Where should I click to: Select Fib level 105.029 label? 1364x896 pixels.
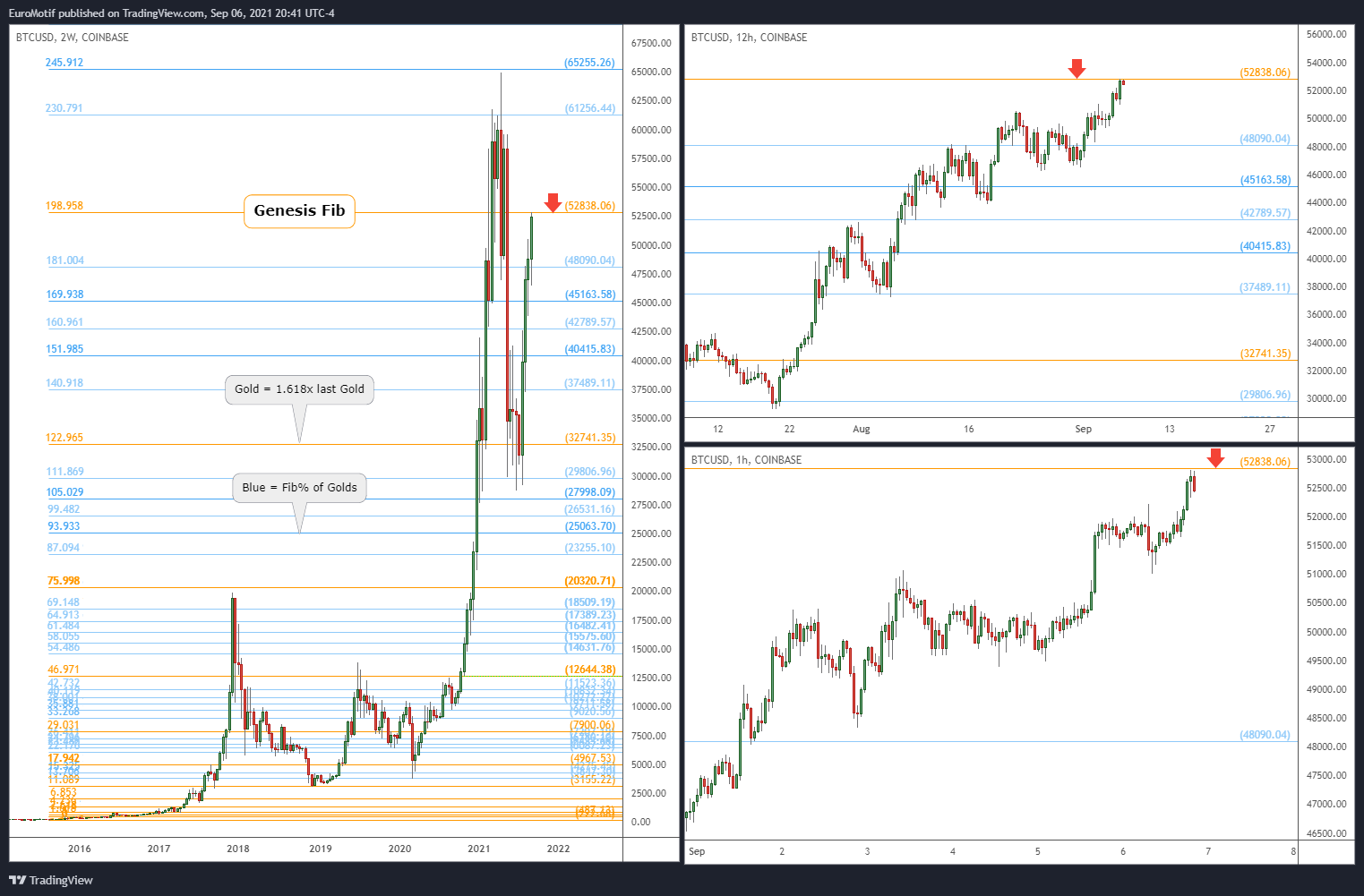click(65, 492)
